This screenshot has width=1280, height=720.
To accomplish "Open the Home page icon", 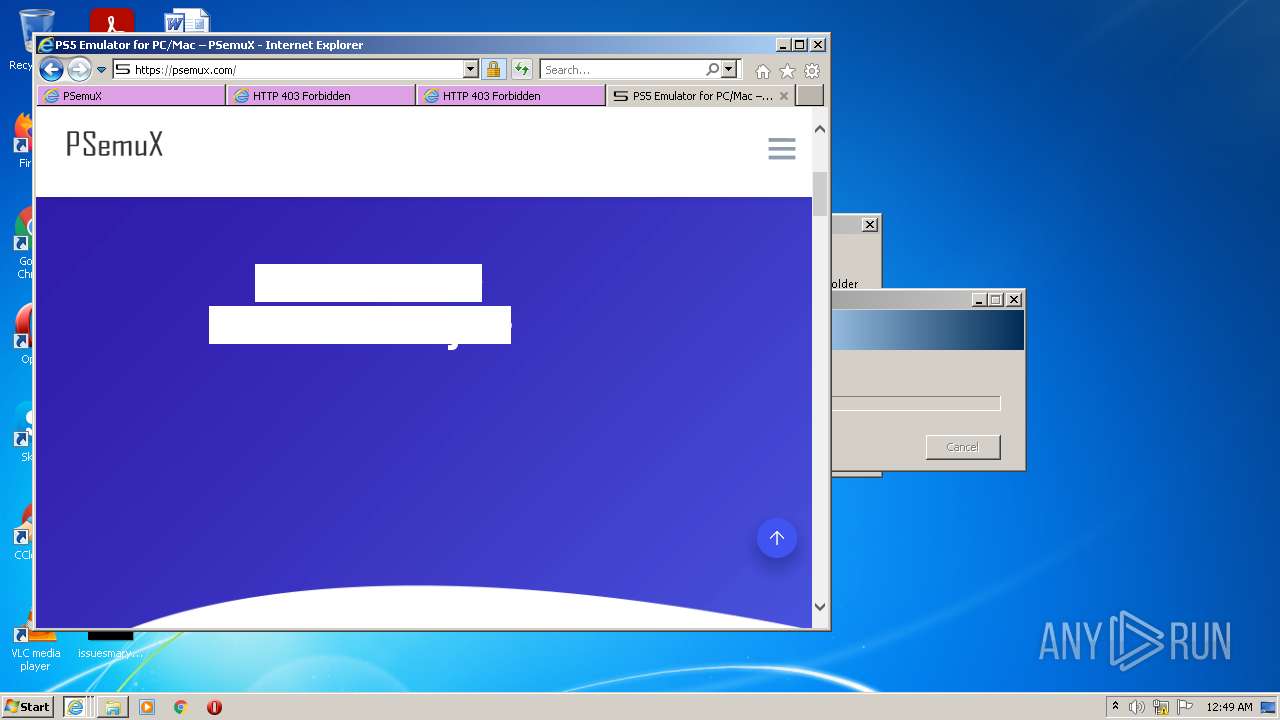I will (763, 71).
